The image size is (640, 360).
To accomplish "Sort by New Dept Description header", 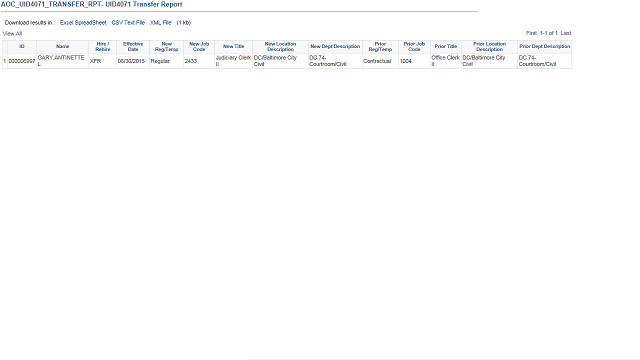I will pyautogui.click(x=335, y=47).
